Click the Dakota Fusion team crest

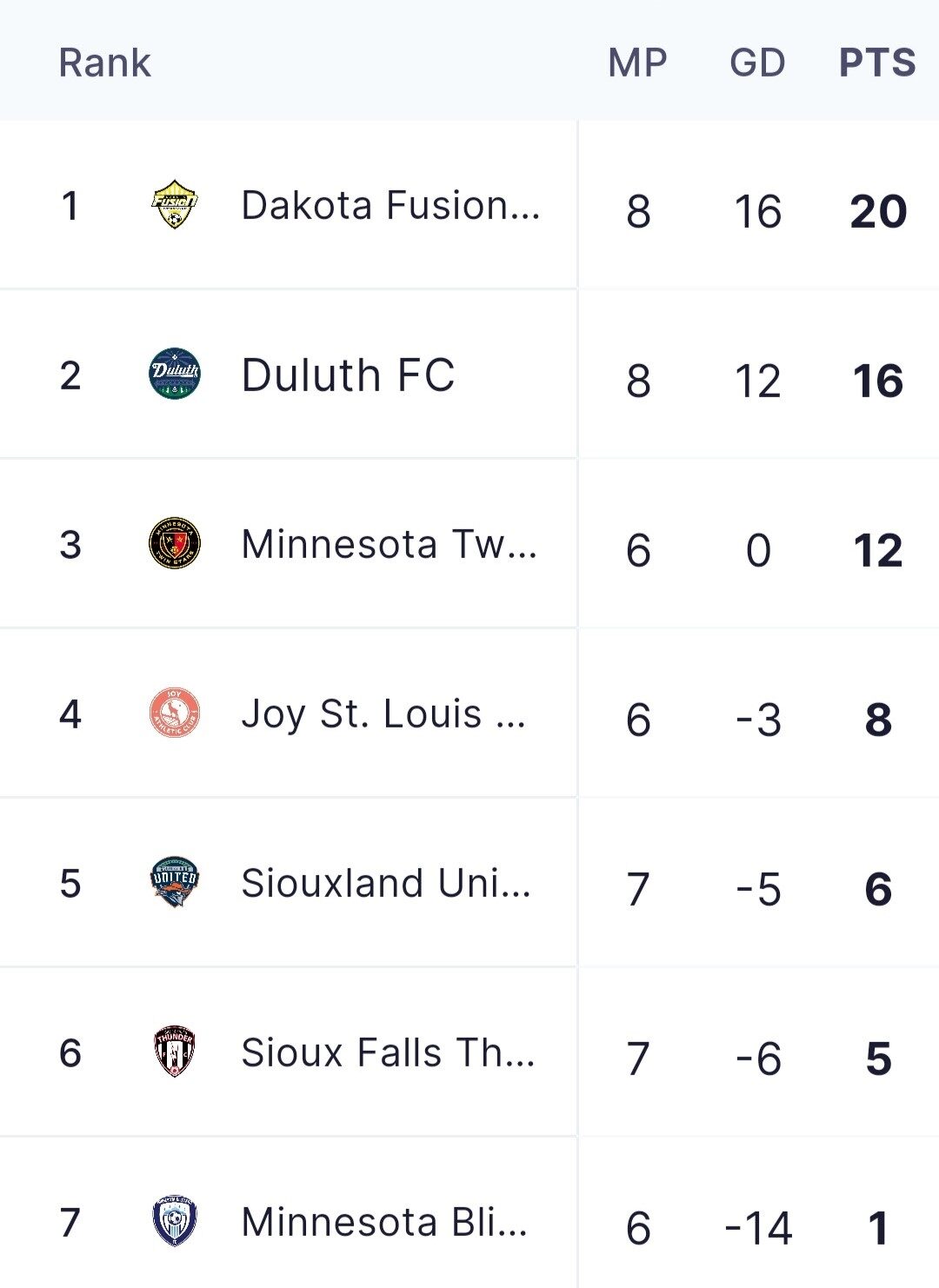[175, 205]
